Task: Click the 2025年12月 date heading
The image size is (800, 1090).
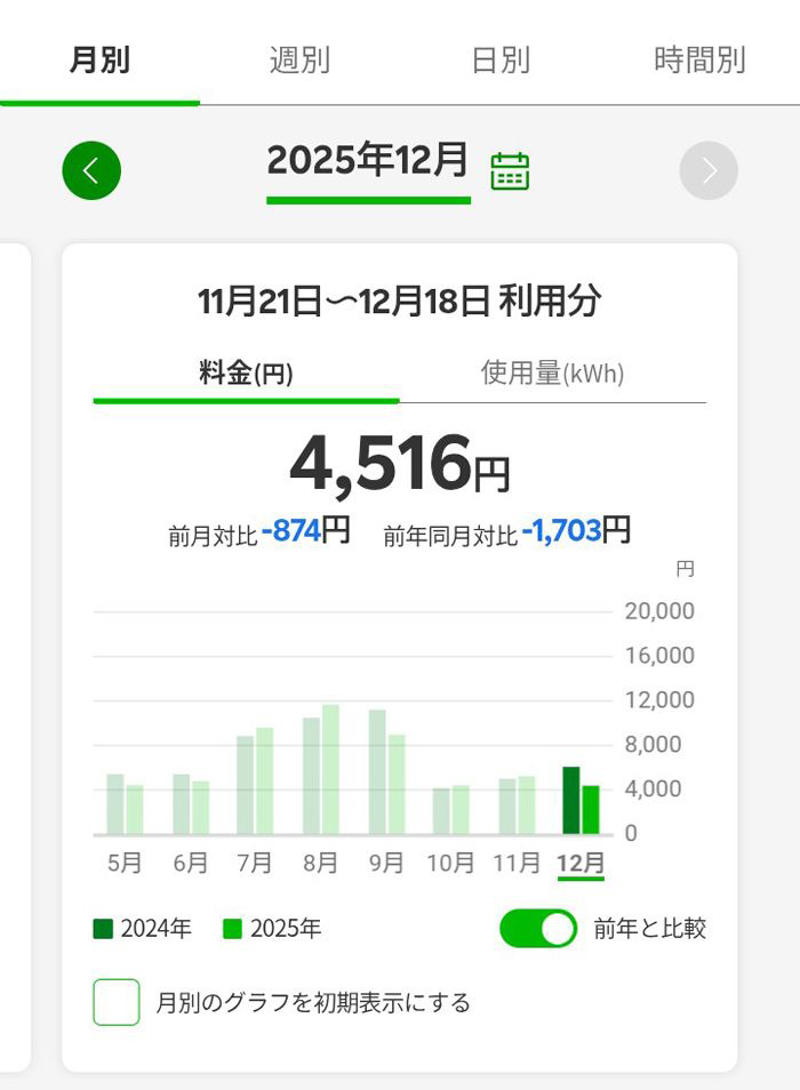Action: 368,160
